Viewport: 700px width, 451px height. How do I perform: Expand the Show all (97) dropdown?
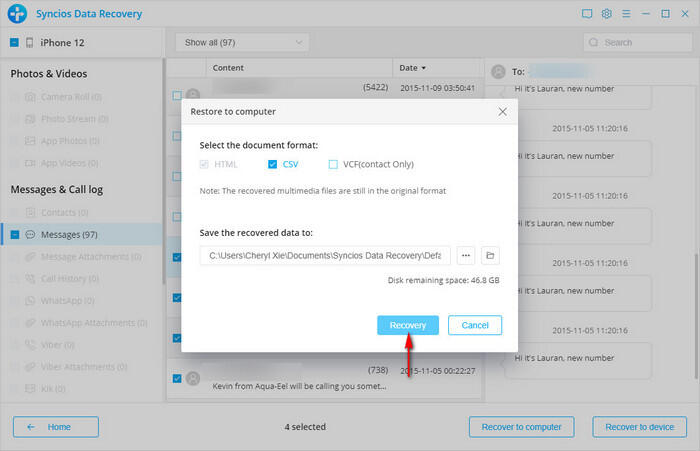241,42
